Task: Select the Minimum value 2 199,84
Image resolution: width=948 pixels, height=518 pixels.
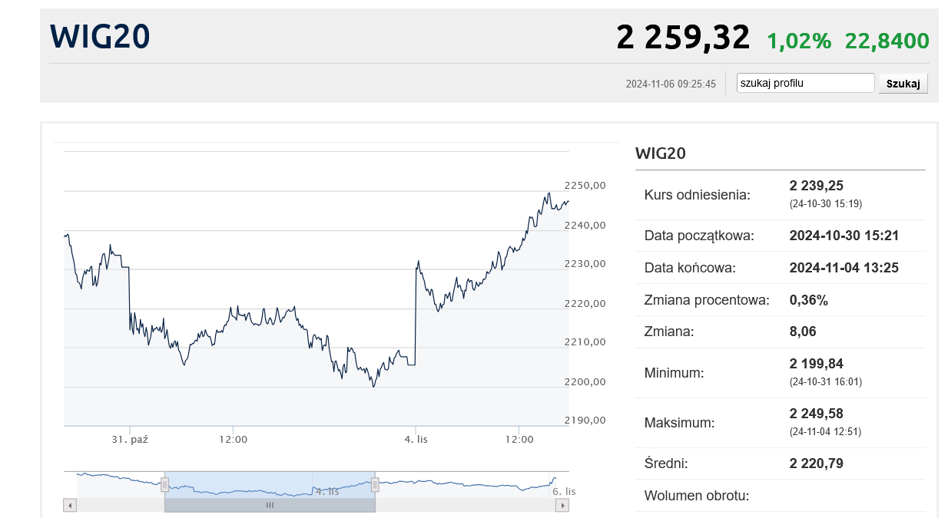Action: coord(829,364)
